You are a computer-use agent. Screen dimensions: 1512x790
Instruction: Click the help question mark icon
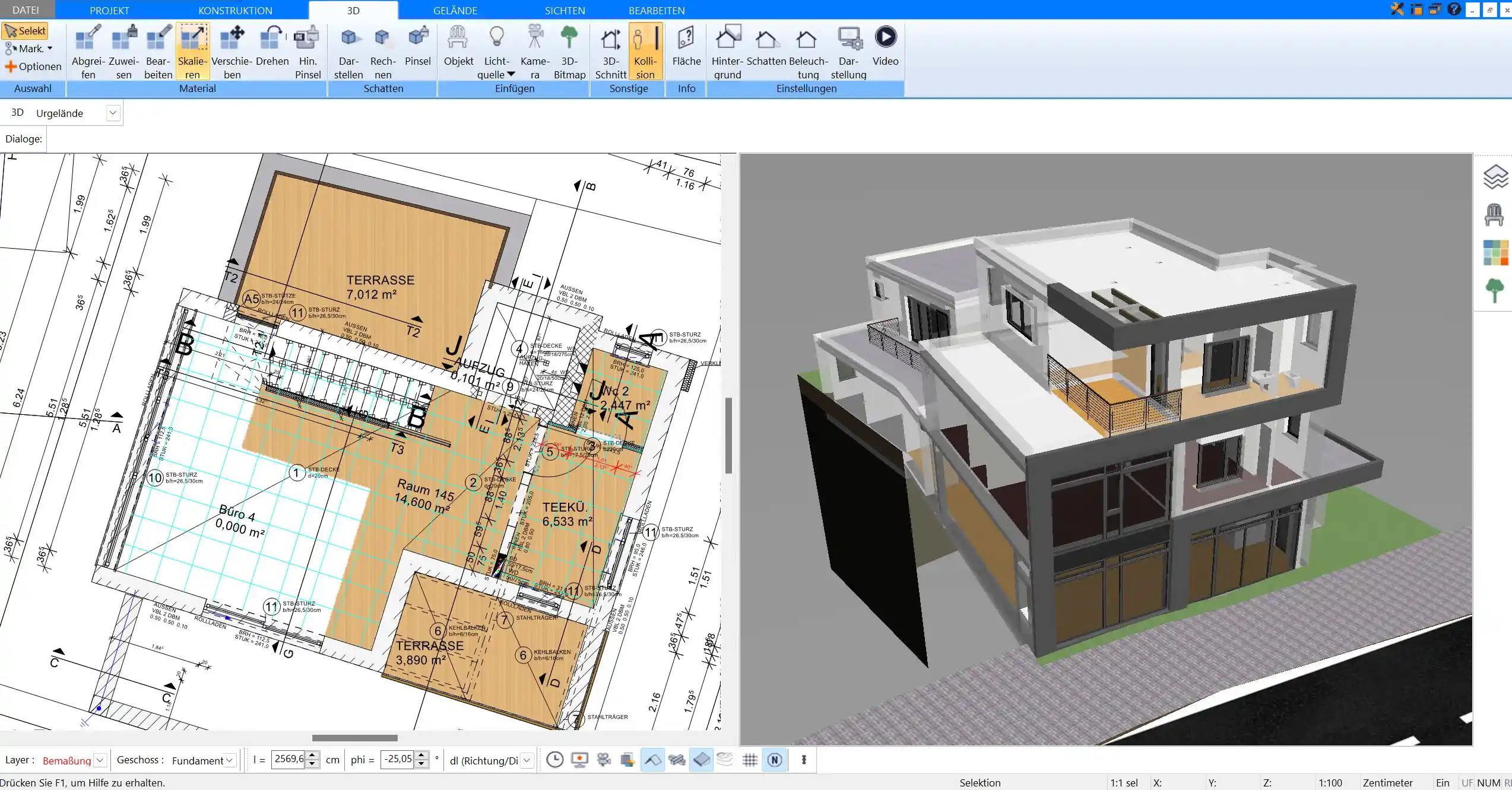pos(1454,9)
